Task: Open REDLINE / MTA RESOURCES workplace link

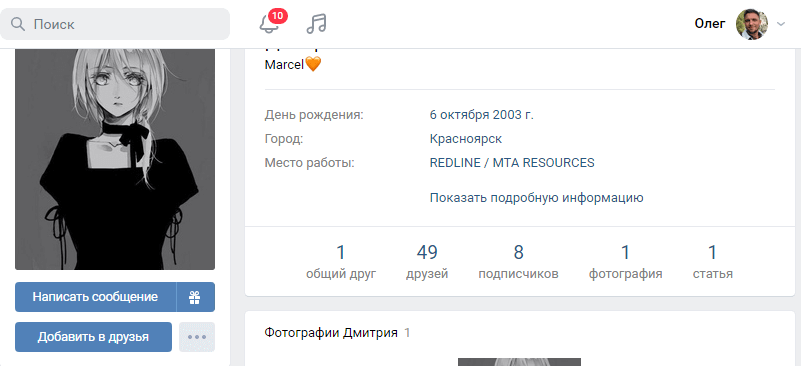Action: [x=512, y=163]
